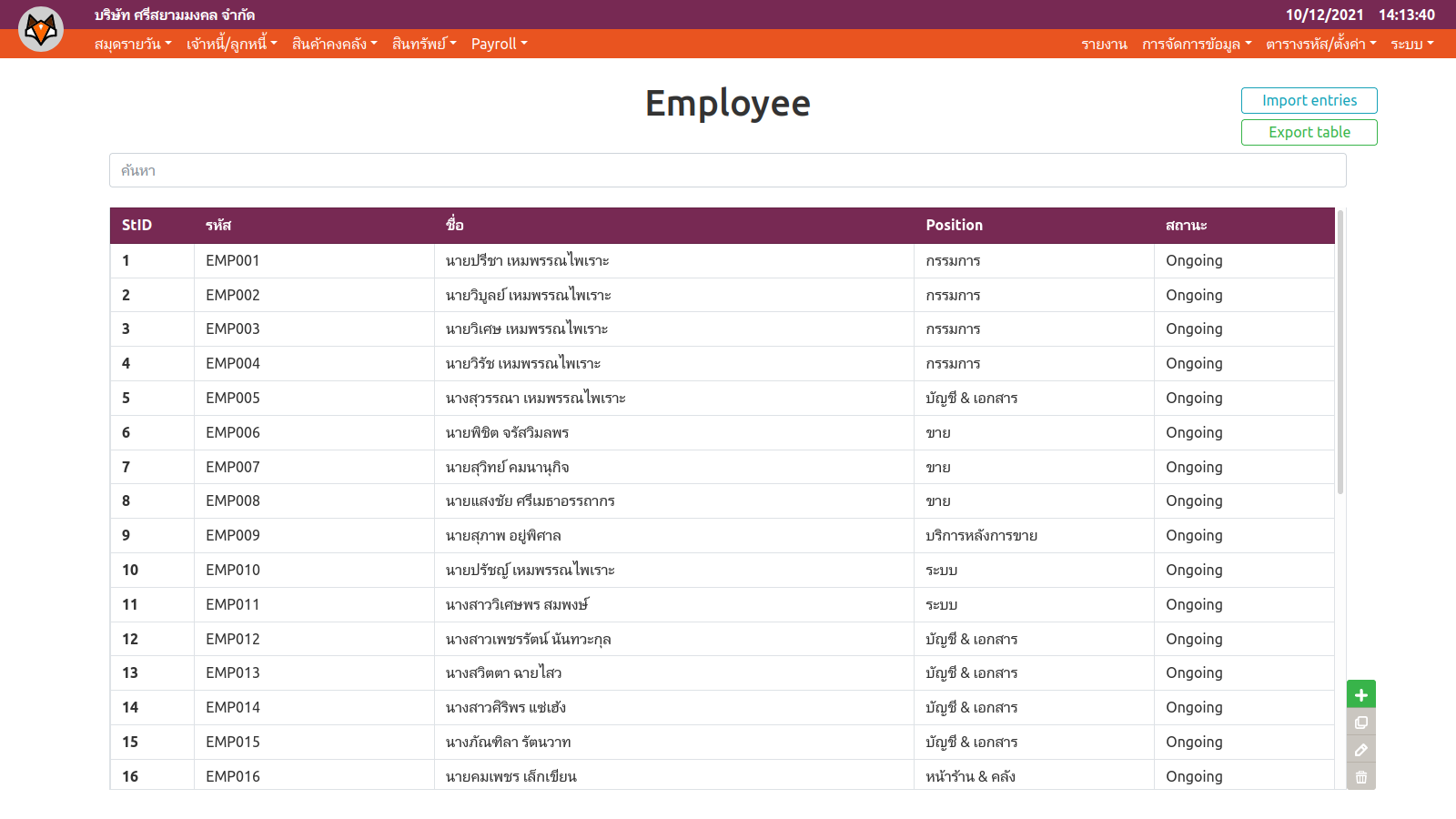Click the green add entry plus button
The image size is (1456, 819).
(x=1361, y=694)
